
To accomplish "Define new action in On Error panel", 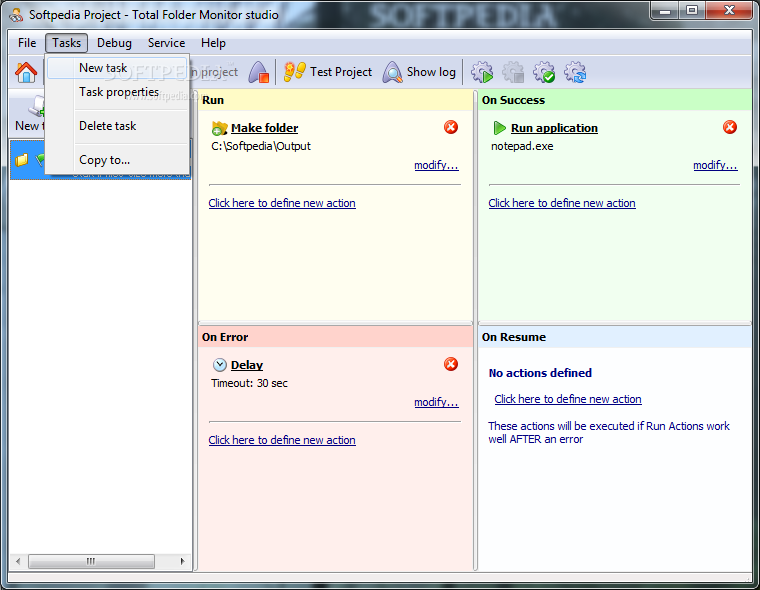I will [x=282, y=440].
